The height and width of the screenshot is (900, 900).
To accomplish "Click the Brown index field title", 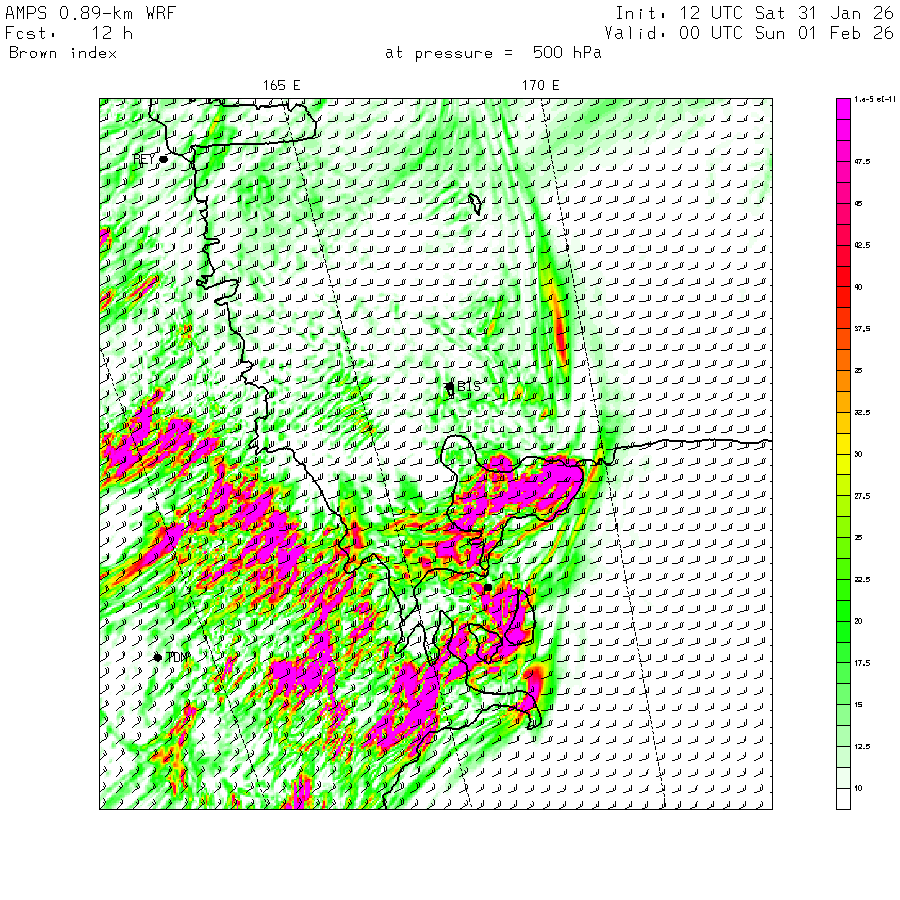I will 63,53.
